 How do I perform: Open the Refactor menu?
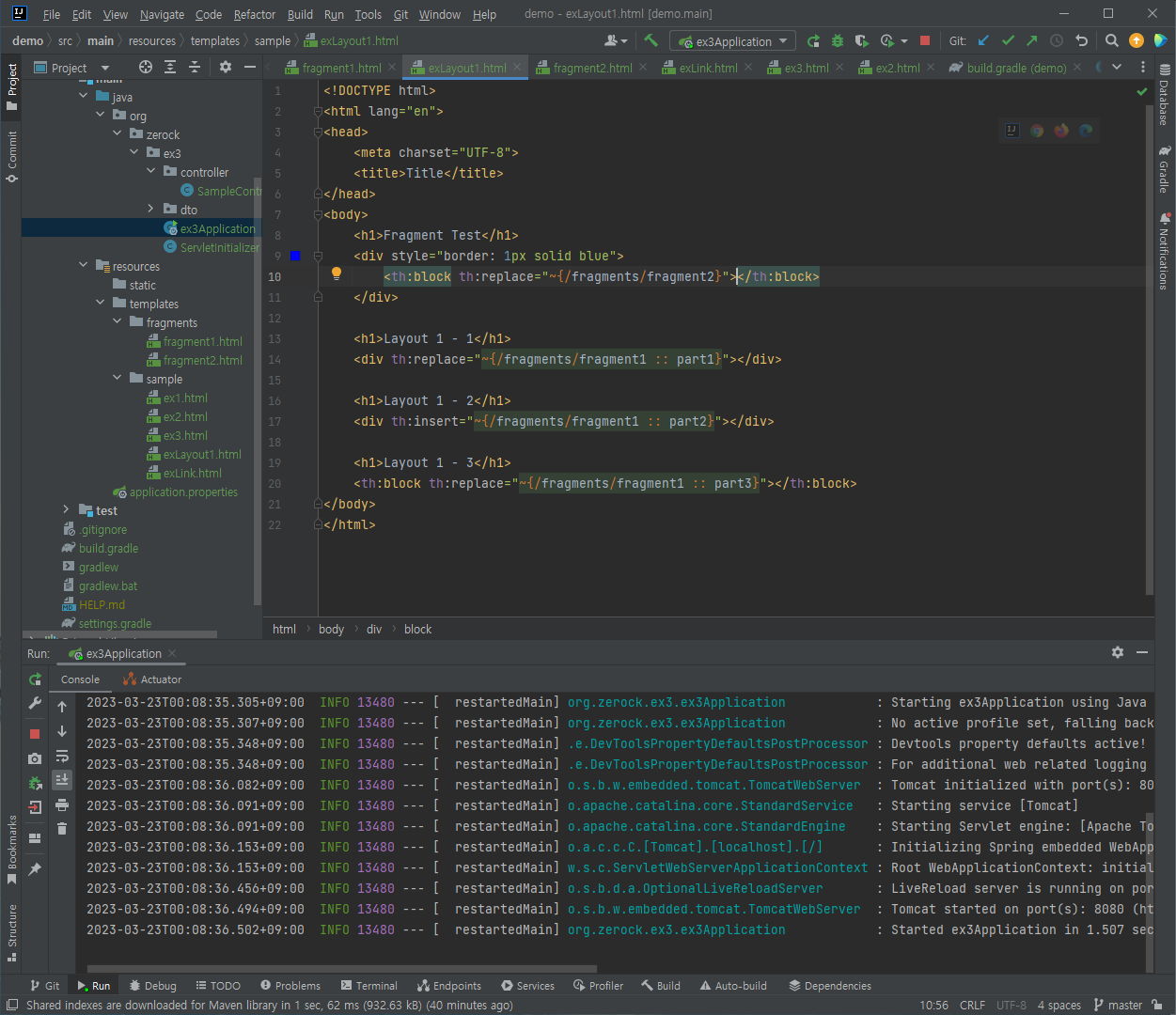click(x=255, y=14)
